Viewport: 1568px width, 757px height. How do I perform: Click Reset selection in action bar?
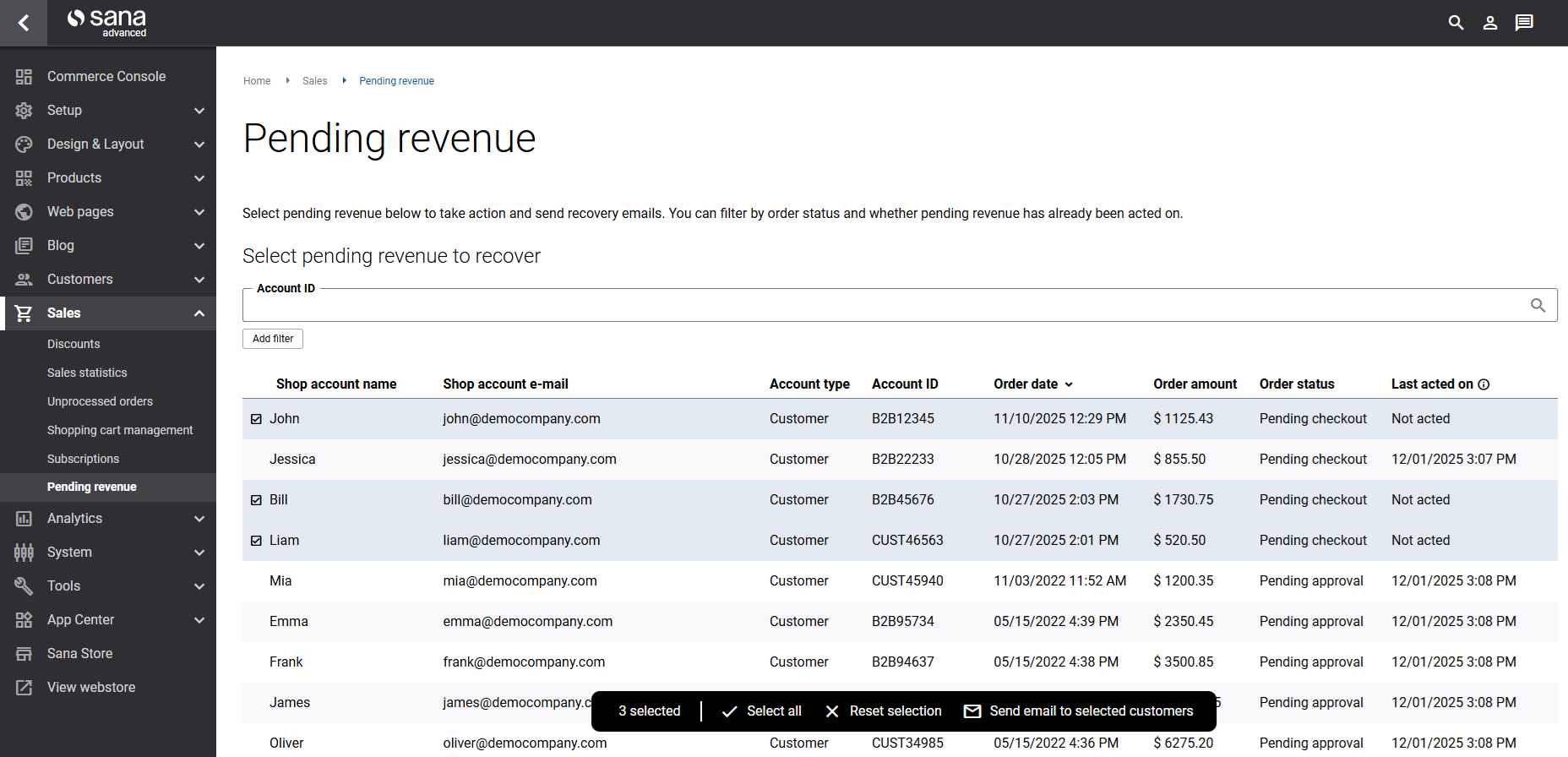point(884,711)
